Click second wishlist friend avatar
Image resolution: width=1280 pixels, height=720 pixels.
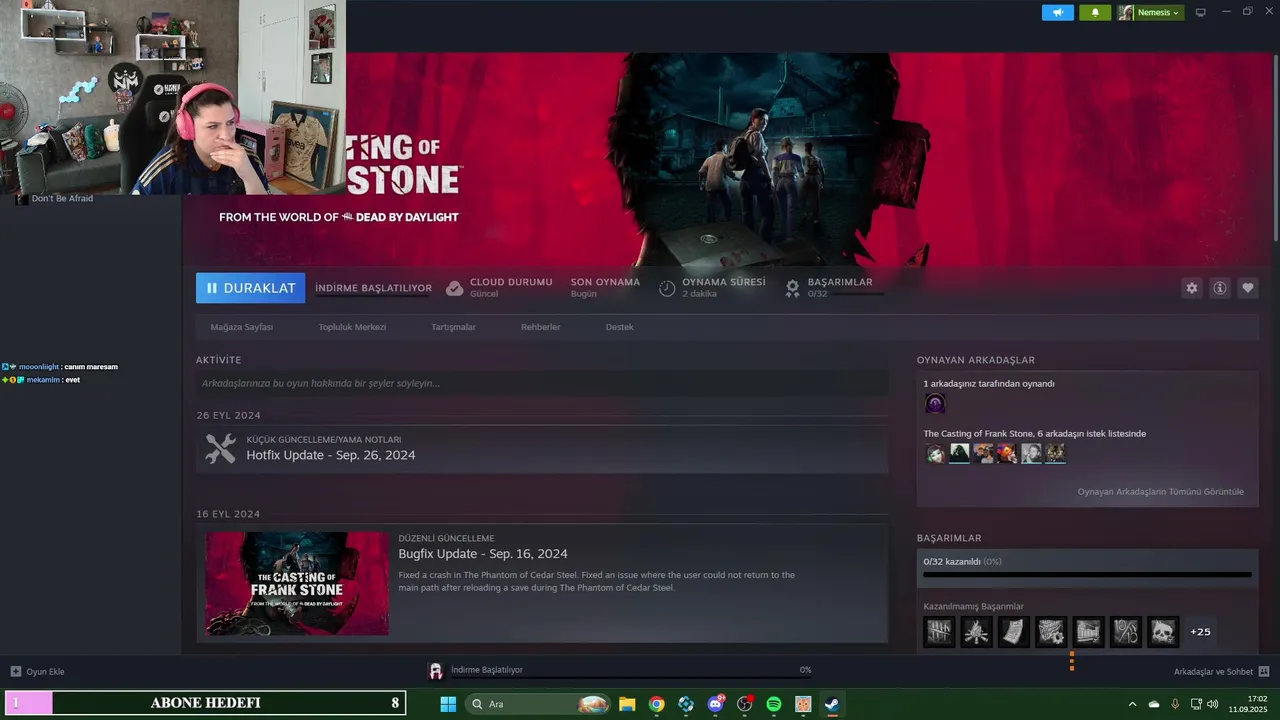pos(959,454)
